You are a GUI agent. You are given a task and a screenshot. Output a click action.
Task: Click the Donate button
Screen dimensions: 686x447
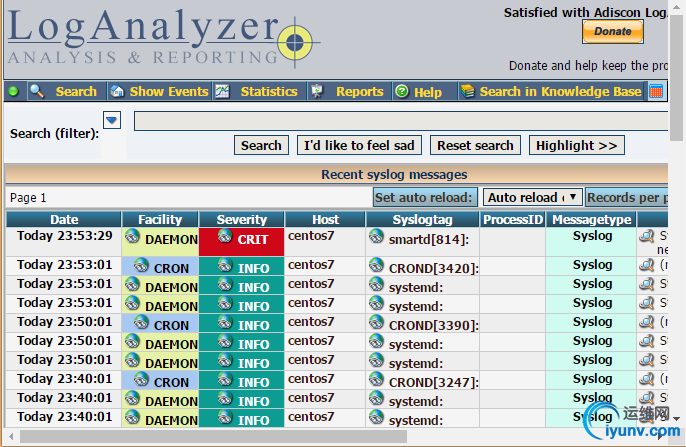coord(612,31)
